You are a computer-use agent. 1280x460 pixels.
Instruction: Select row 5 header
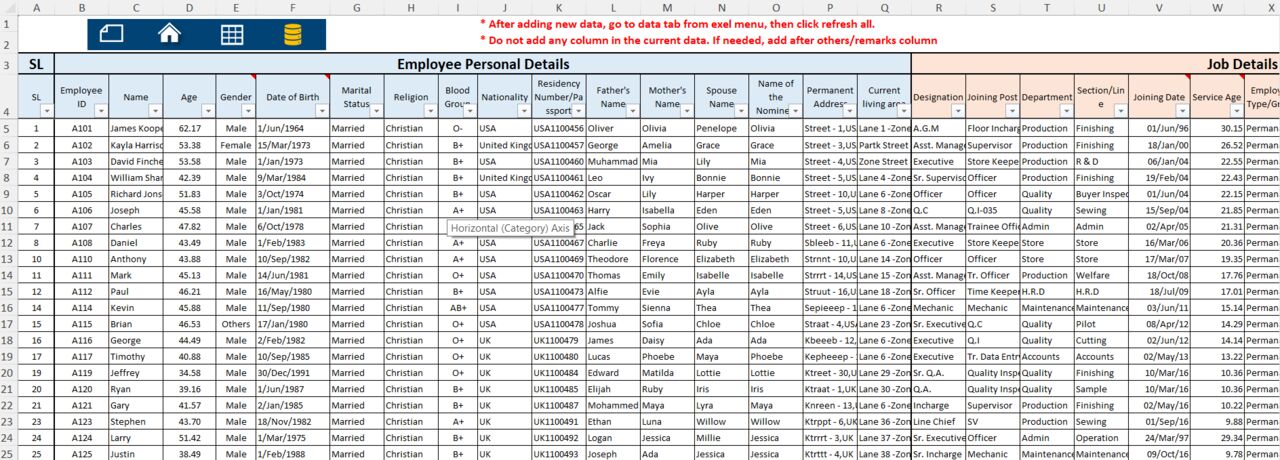[x=9, y=128]
